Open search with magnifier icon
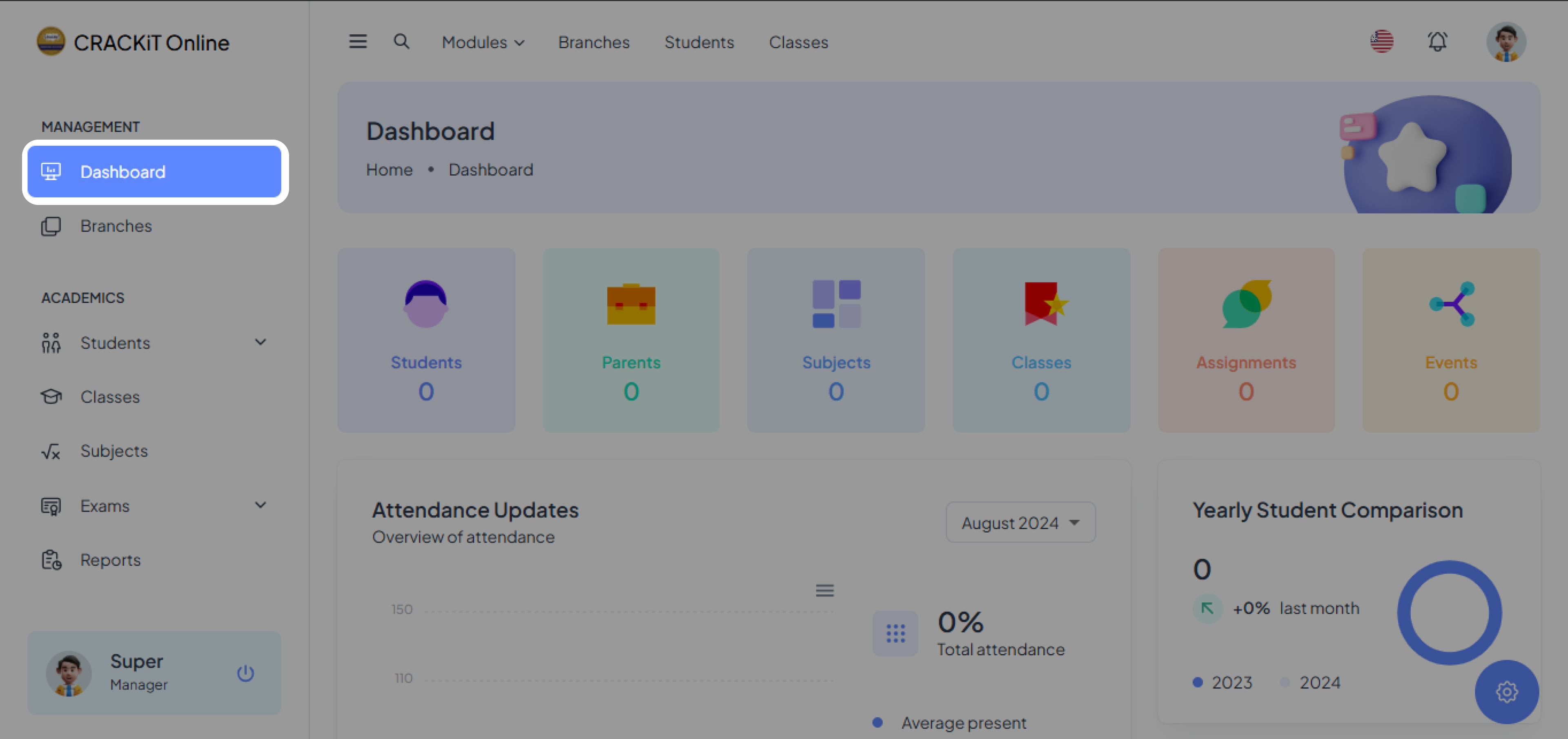 pyautogui.click(x=401, y=41)
